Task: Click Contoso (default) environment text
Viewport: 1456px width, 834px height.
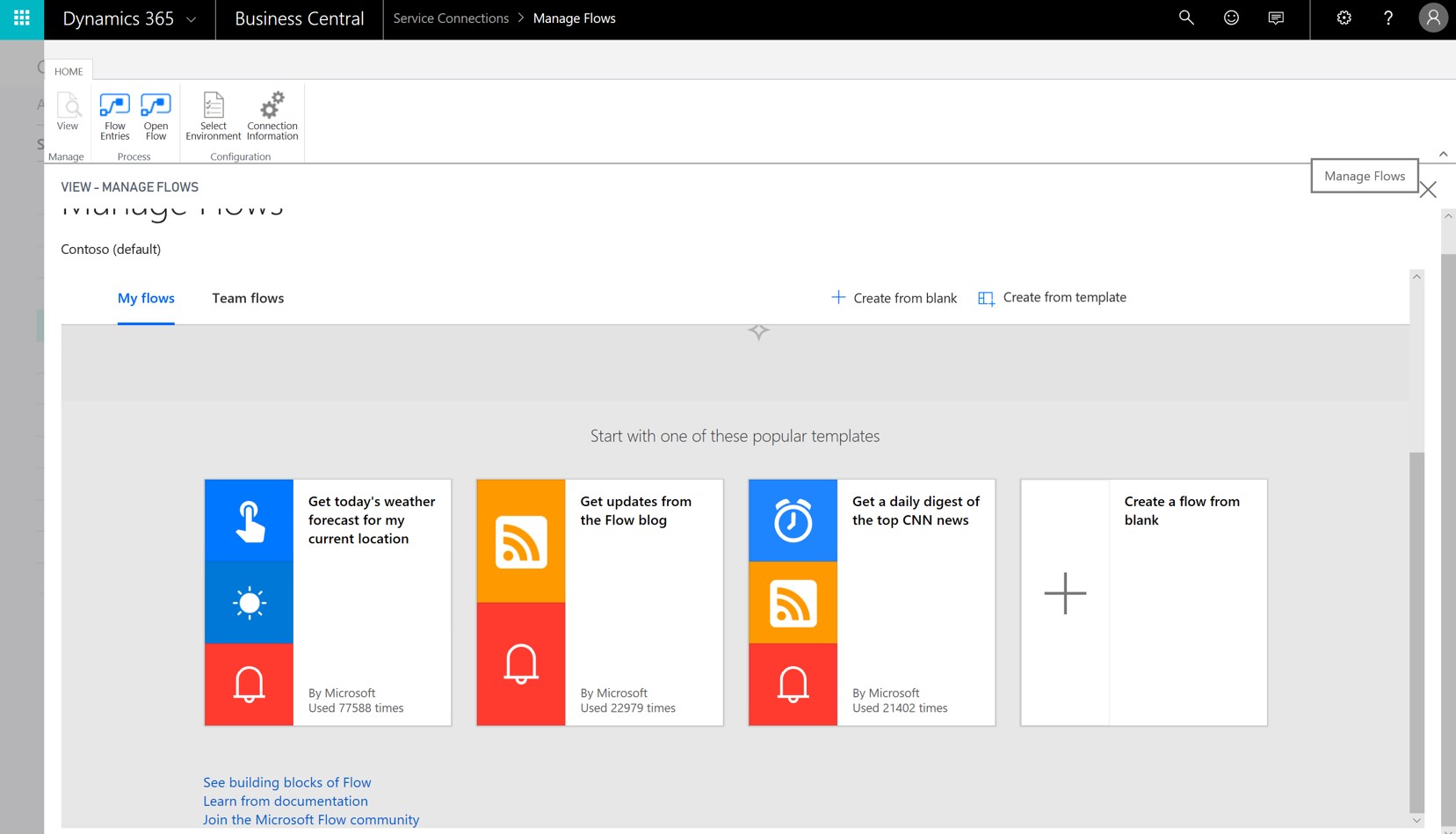Action: tap(111, 250)
